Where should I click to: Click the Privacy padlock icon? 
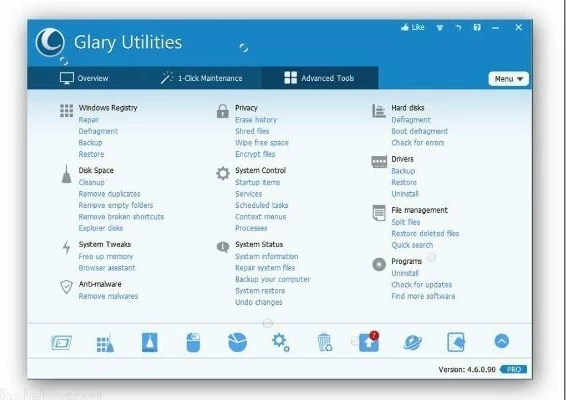click(223, 111)
